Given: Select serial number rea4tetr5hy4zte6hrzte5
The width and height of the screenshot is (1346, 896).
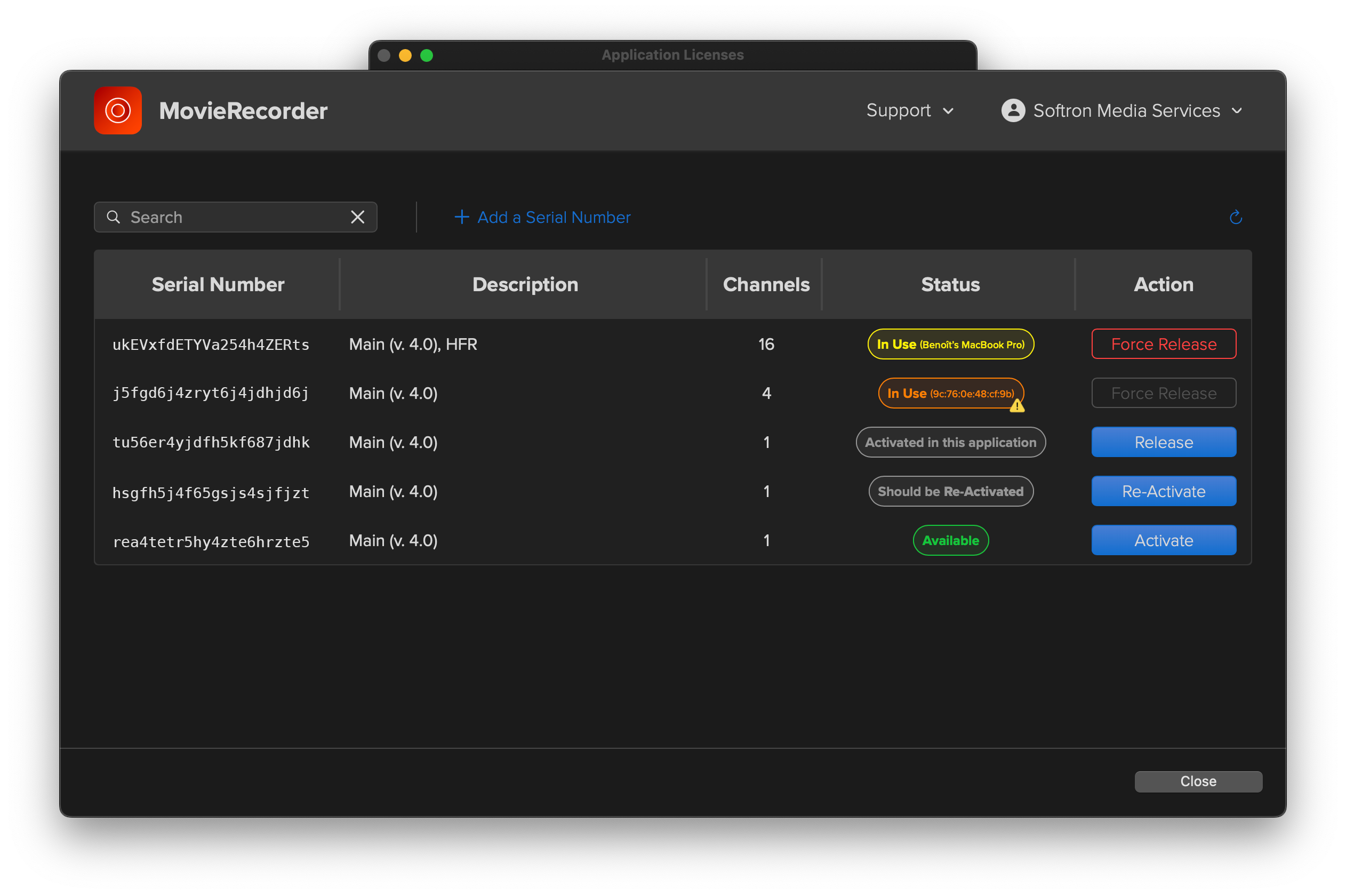Looking at the screenshot, I should click(211, 541).
